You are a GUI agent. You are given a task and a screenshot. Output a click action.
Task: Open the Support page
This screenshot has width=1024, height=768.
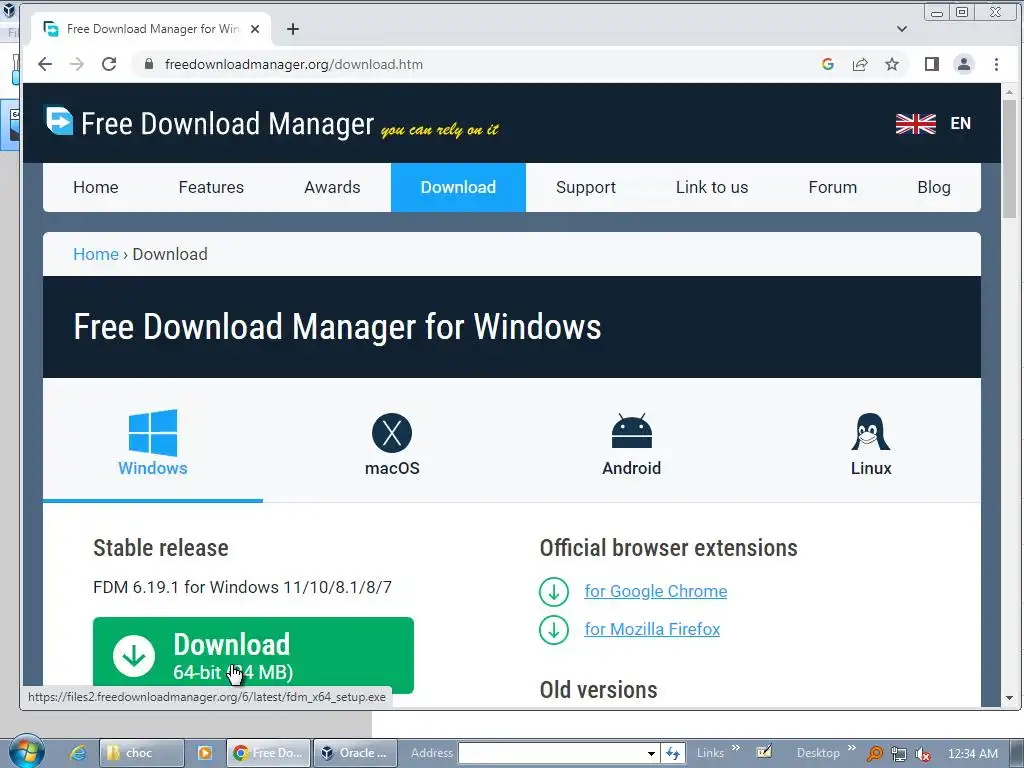[586, 187]
